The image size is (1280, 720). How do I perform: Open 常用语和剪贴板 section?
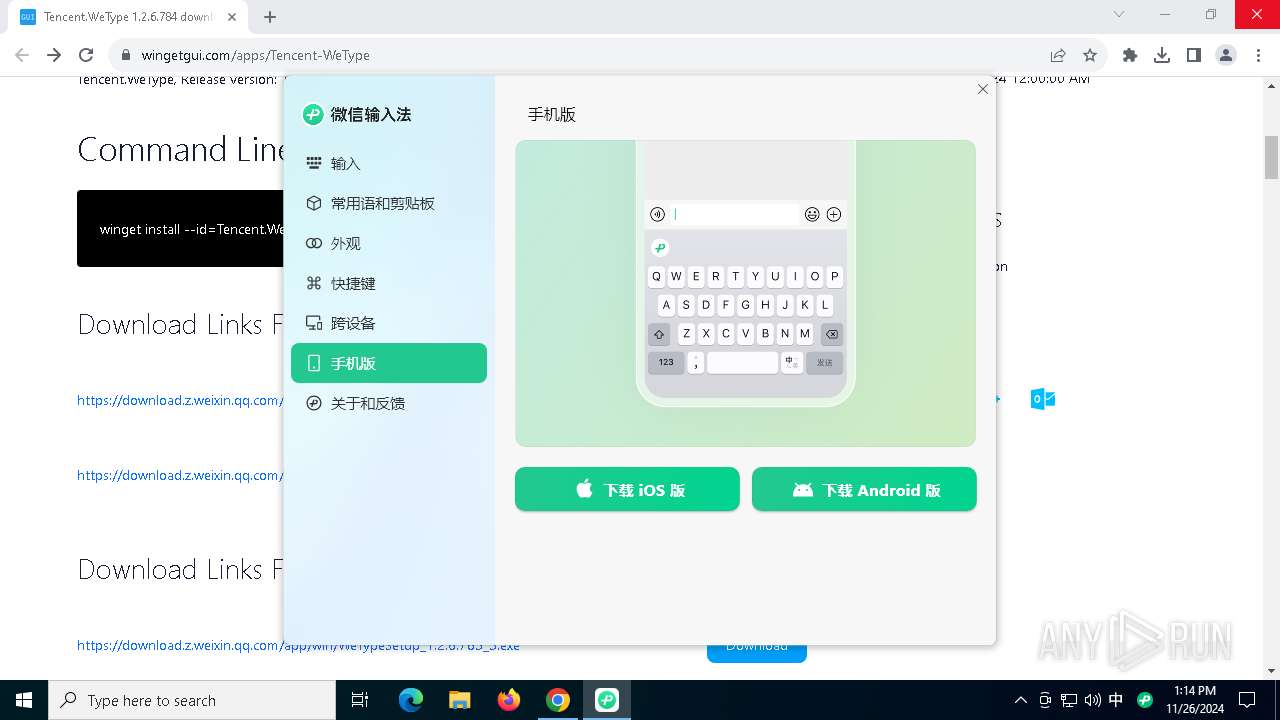pos(388,203)
